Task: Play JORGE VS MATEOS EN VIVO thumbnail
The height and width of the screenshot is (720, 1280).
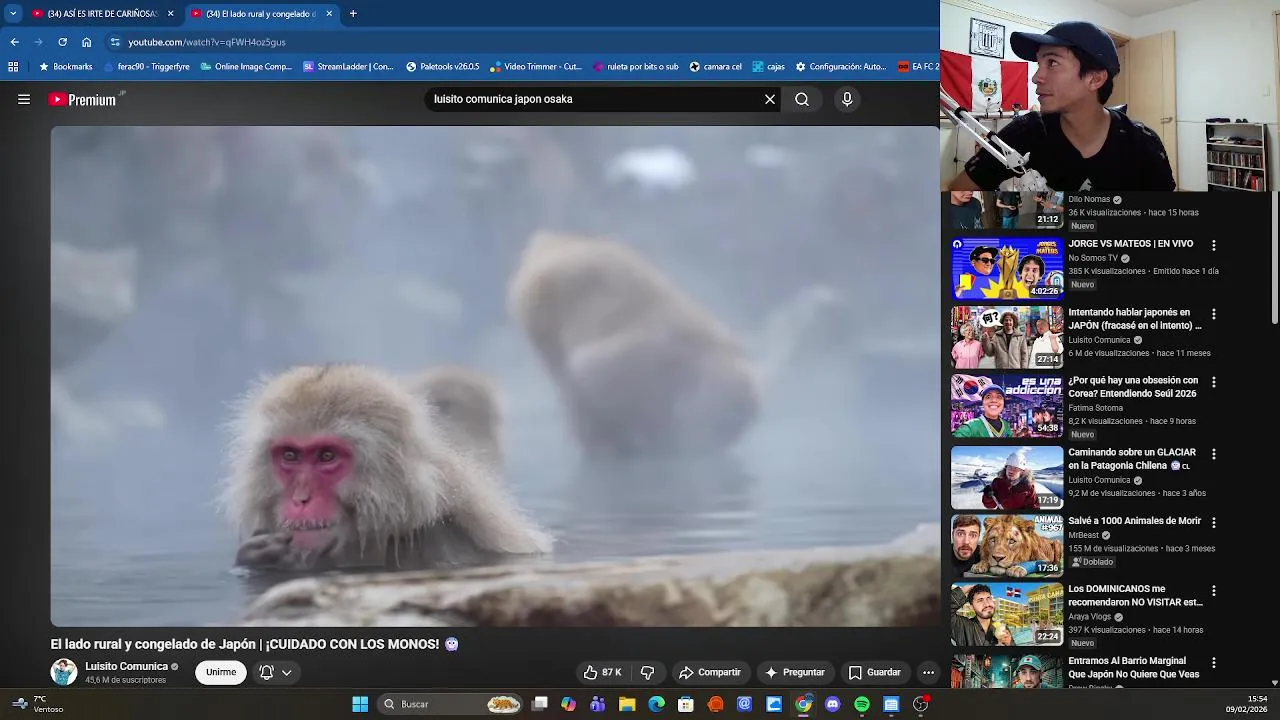Action: tap(1007, 268)
